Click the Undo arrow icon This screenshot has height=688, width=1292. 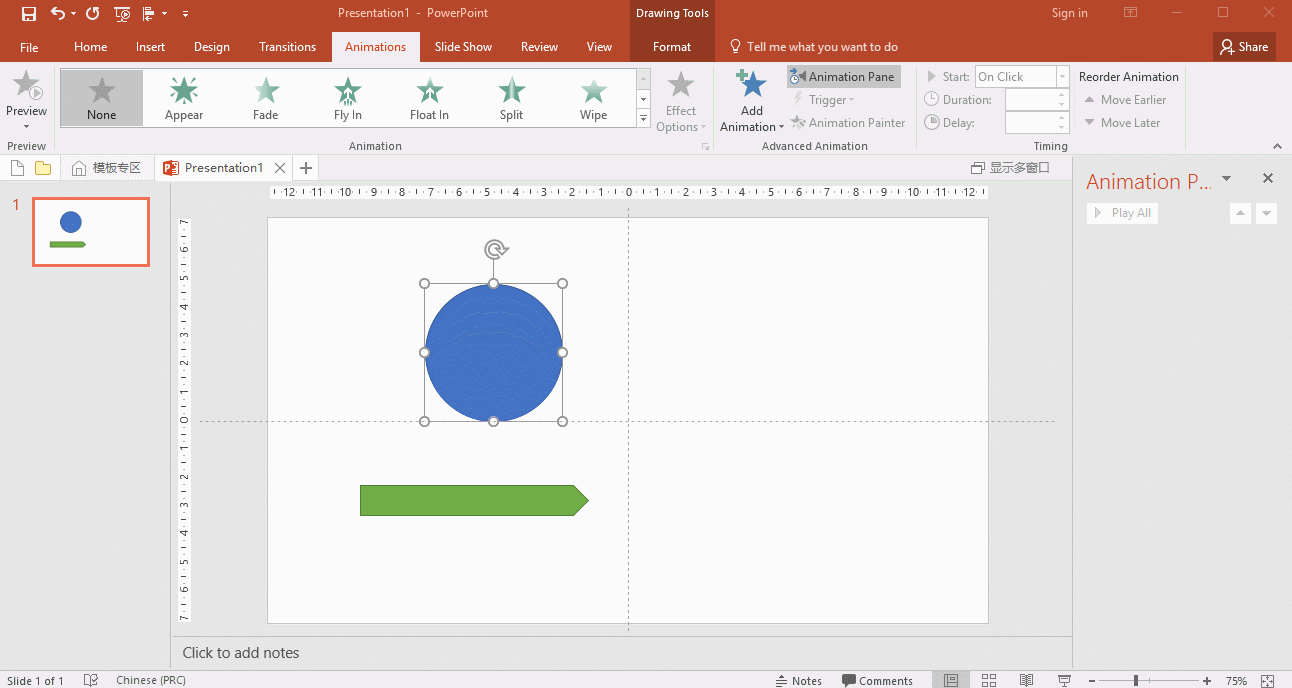[x=57, y=14]
